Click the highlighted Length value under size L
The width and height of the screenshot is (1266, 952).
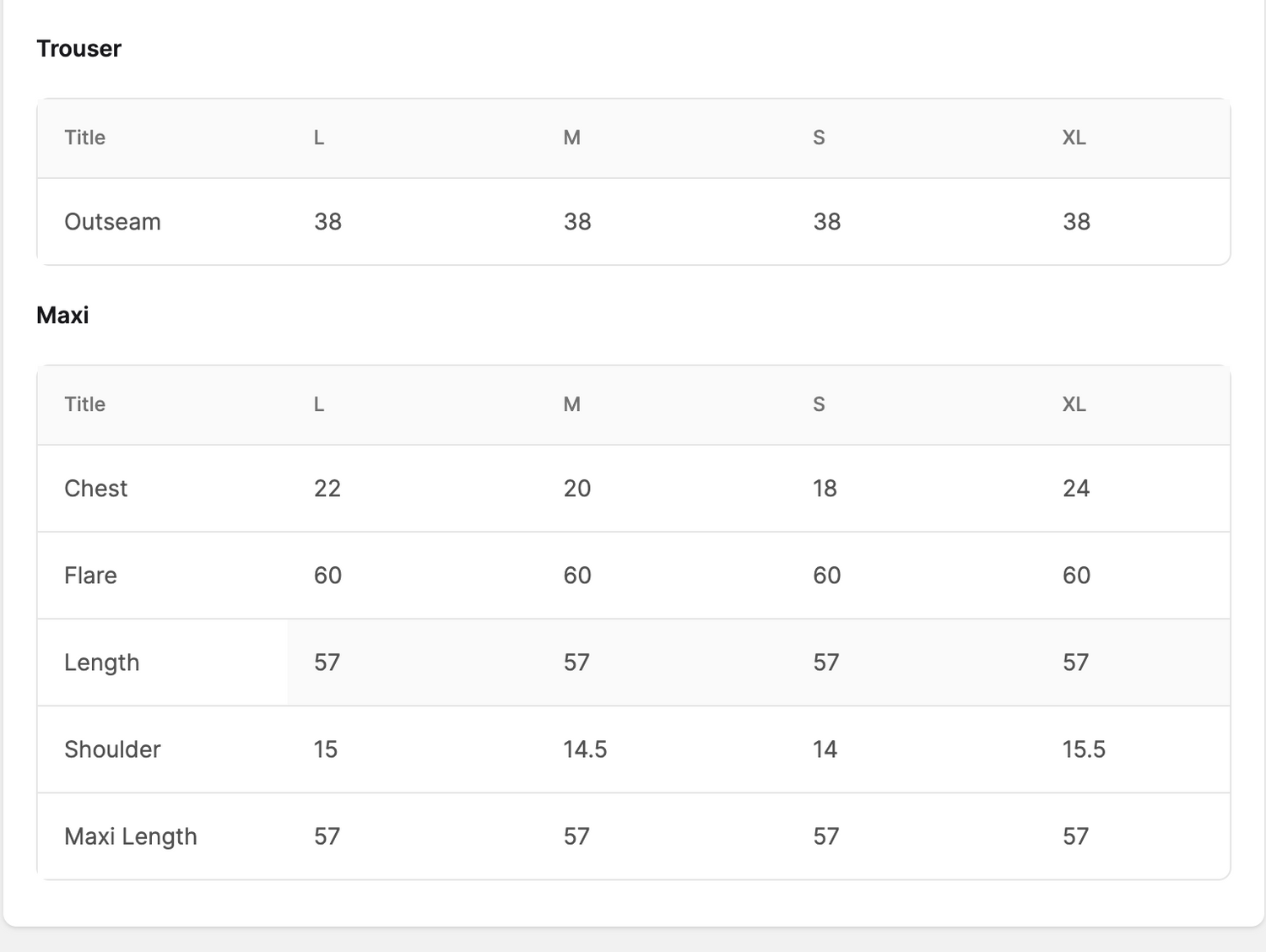[x=327, y=663]
